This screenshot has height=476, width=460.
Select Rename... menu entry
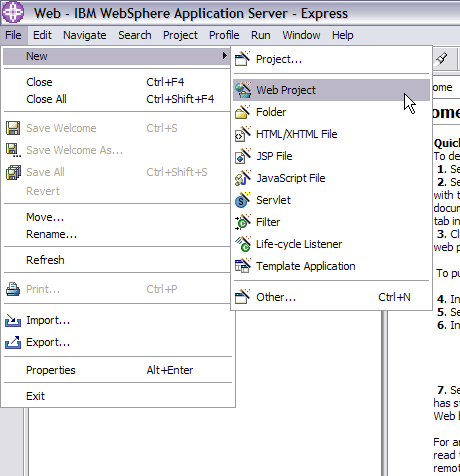pyautogui.click(x=116, y=234)
